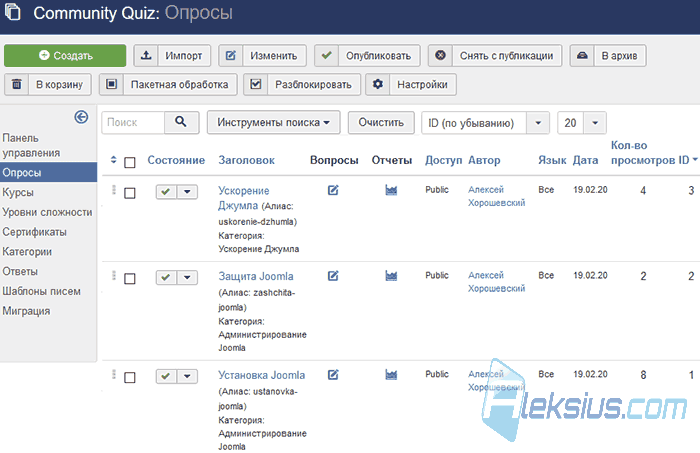Sort by Кол-во просмотров column header
Viewport: 700px width, 453px height.
pos(643,153)
